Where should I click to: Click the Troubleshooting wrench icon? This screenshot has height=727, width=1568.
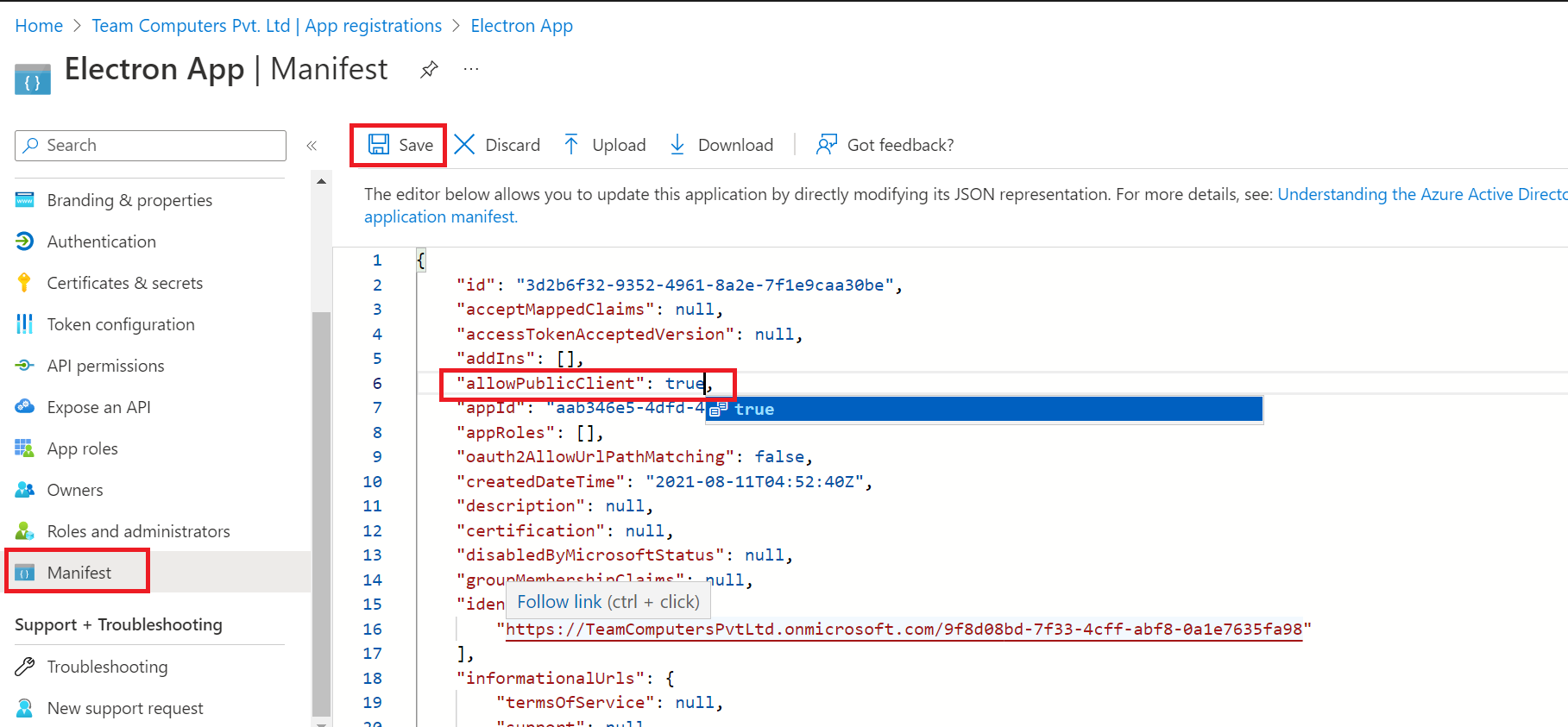[x=25, y=667]
